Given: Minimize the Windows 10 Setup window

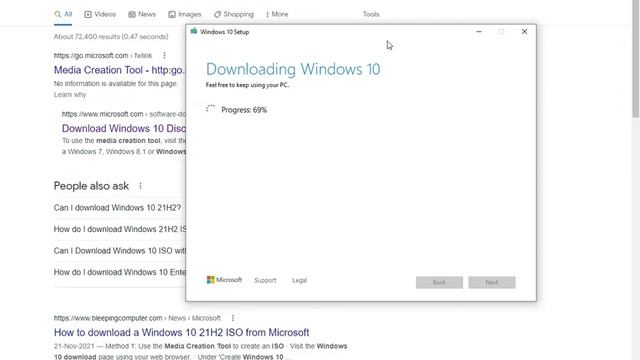Looking at the screenshot, I should click(x=479, y=31).
